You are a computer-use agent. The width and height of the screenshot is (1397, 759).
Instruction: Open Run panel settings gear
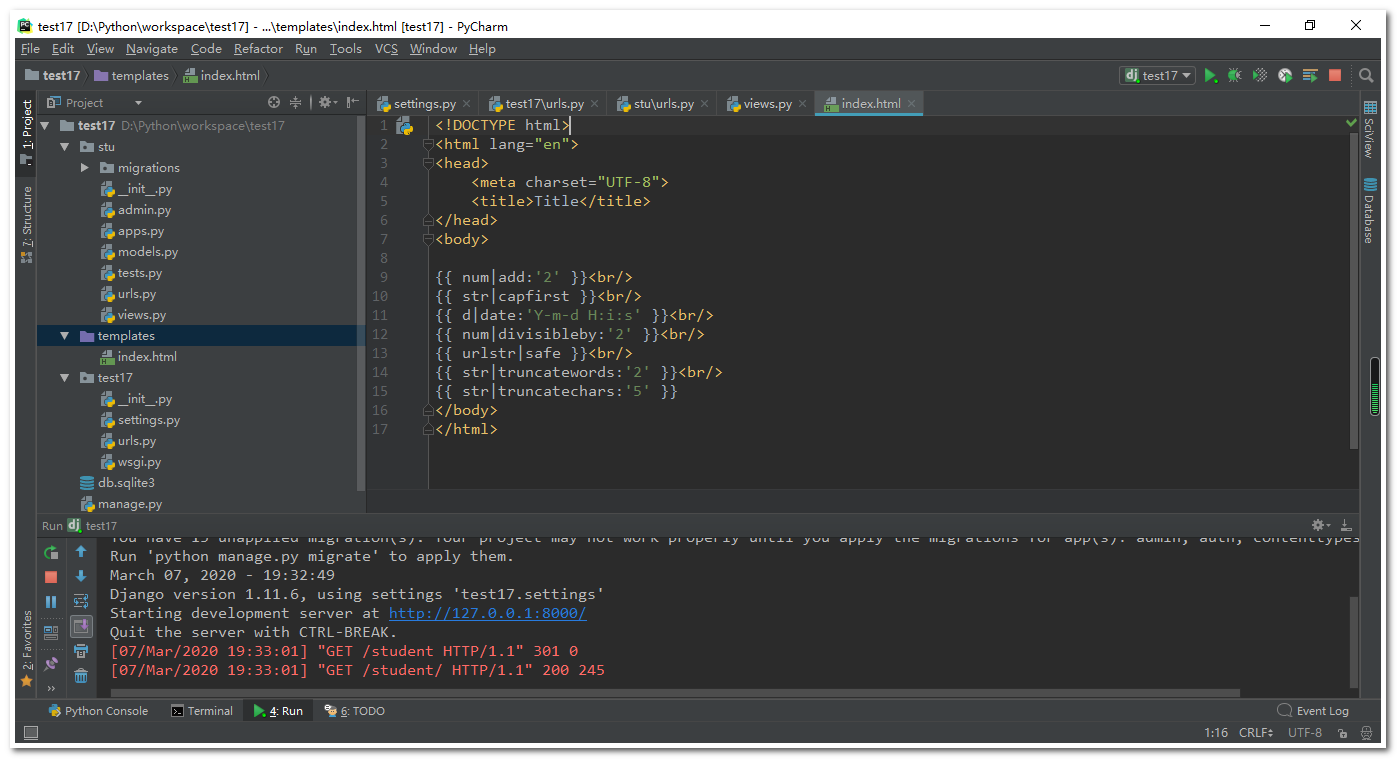[x=1320, y=525]
